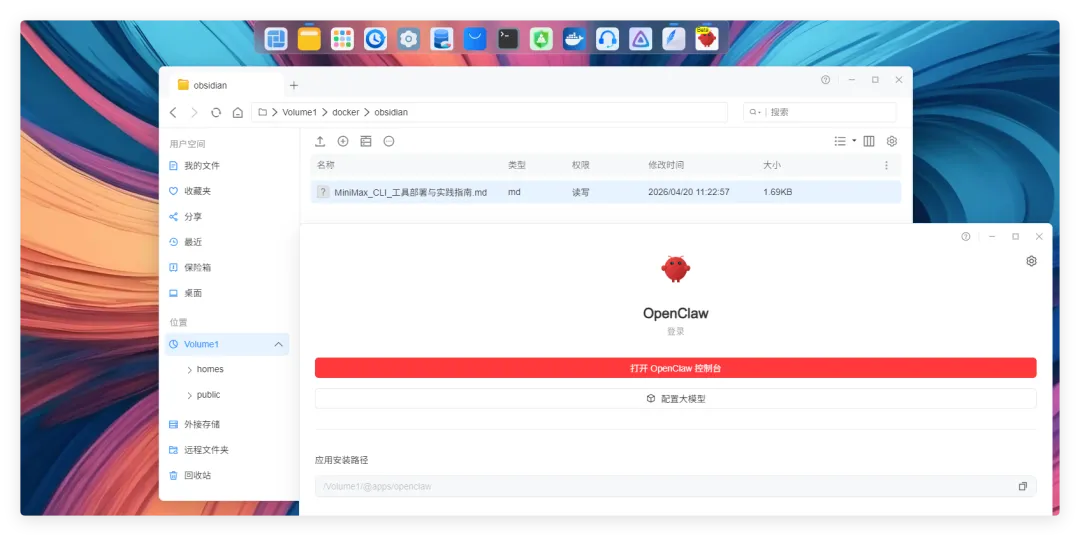1080x536 pixels.
Task: Go to the home folder icon
Action: tap(238, 112)
